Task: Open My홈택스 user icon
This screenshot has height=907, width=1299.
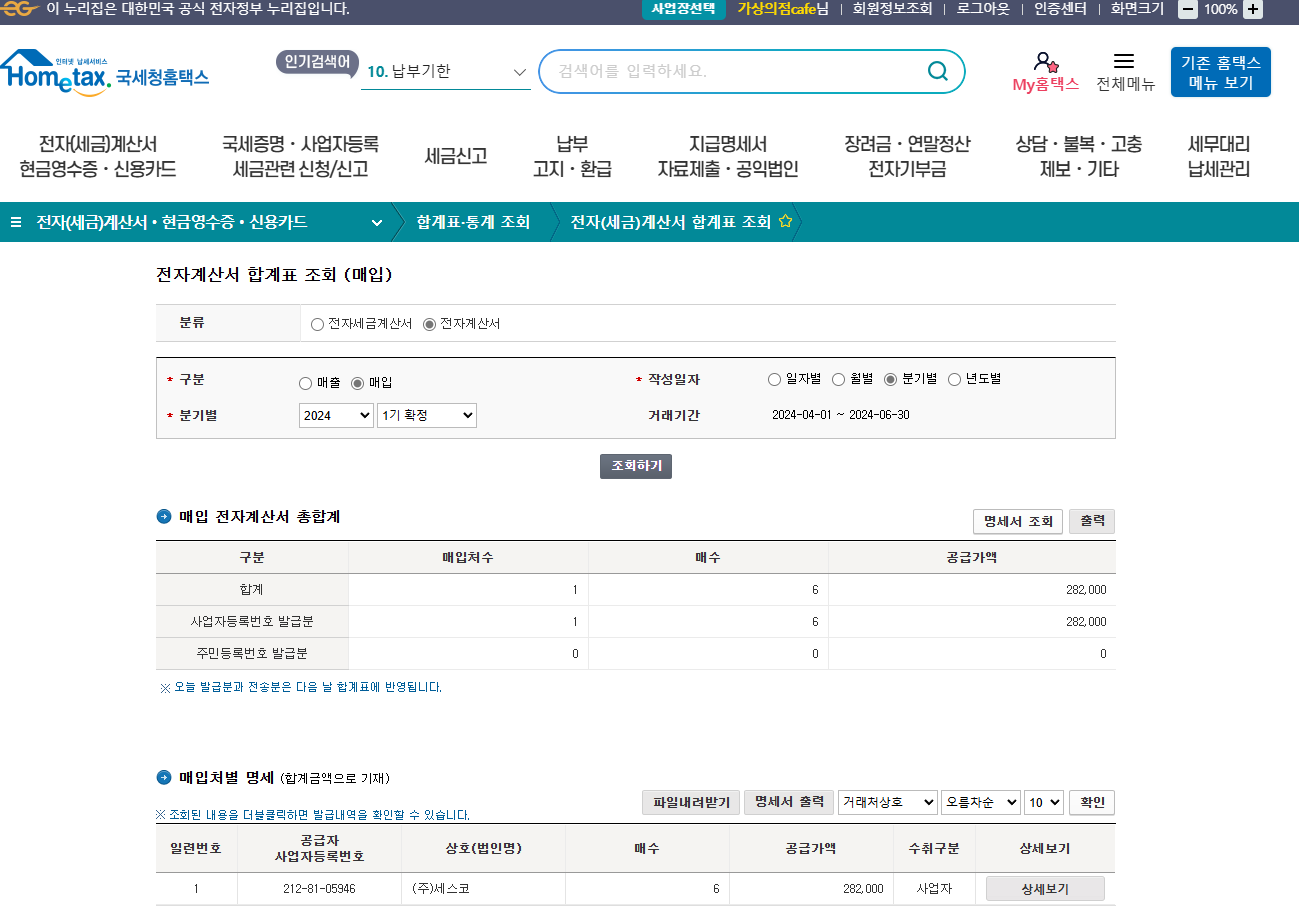Action: click(x=1045, y=62)
